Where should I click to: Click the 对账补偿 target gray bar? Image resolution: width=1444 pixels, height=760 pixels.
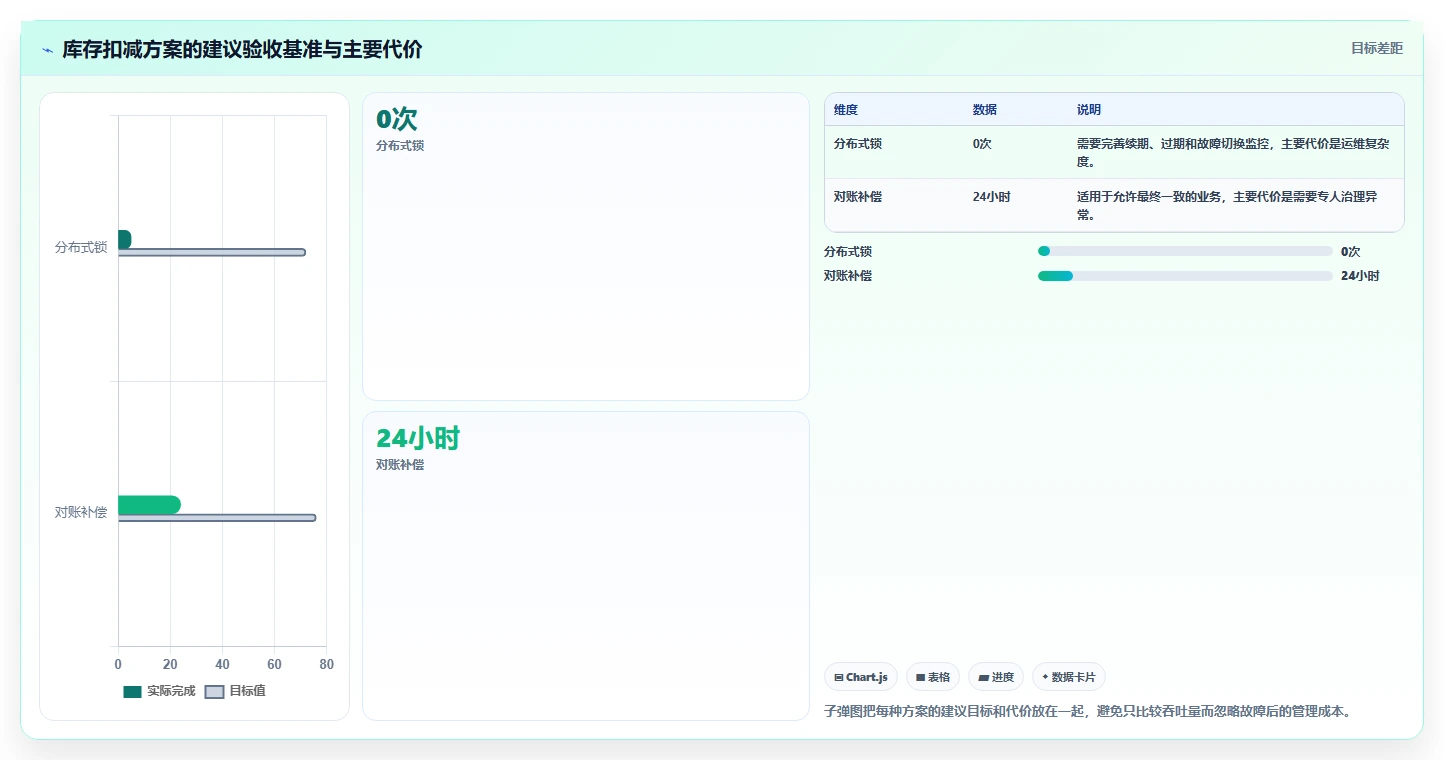coord(217,518)
